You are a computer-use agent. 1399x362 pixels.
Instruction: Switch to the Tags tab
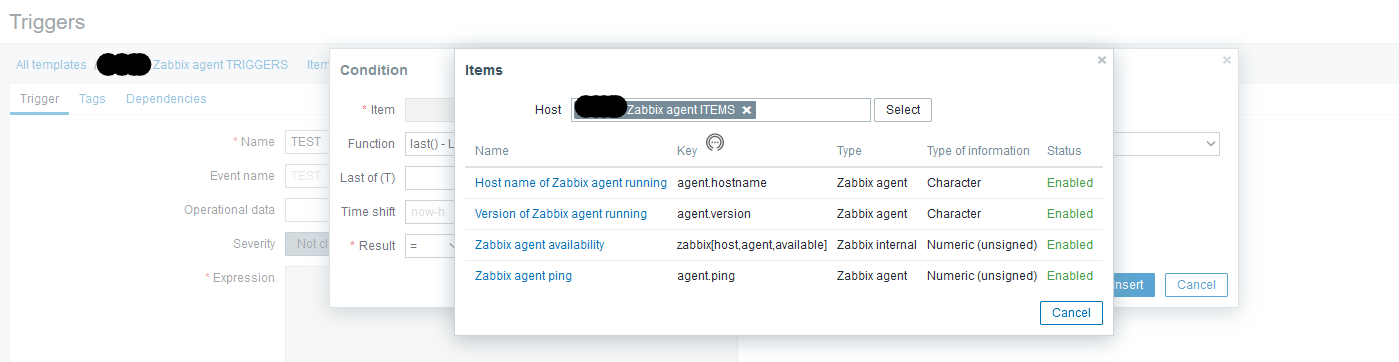tap(93, 99)
